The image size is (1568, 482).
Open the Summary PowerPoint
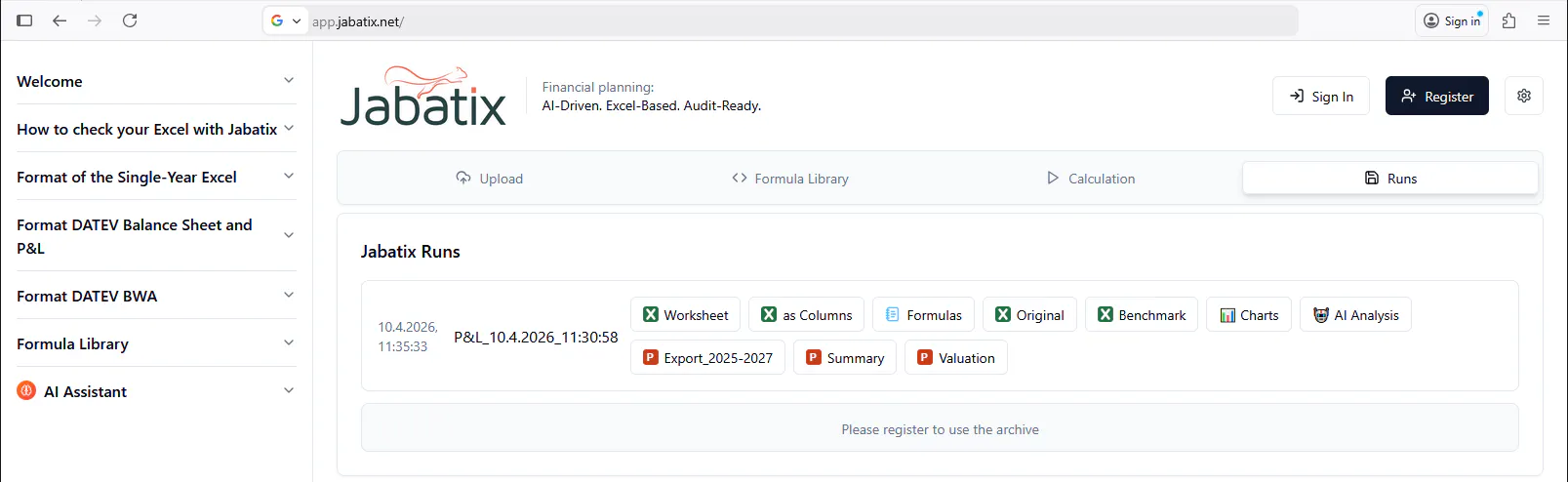(845, 357)
